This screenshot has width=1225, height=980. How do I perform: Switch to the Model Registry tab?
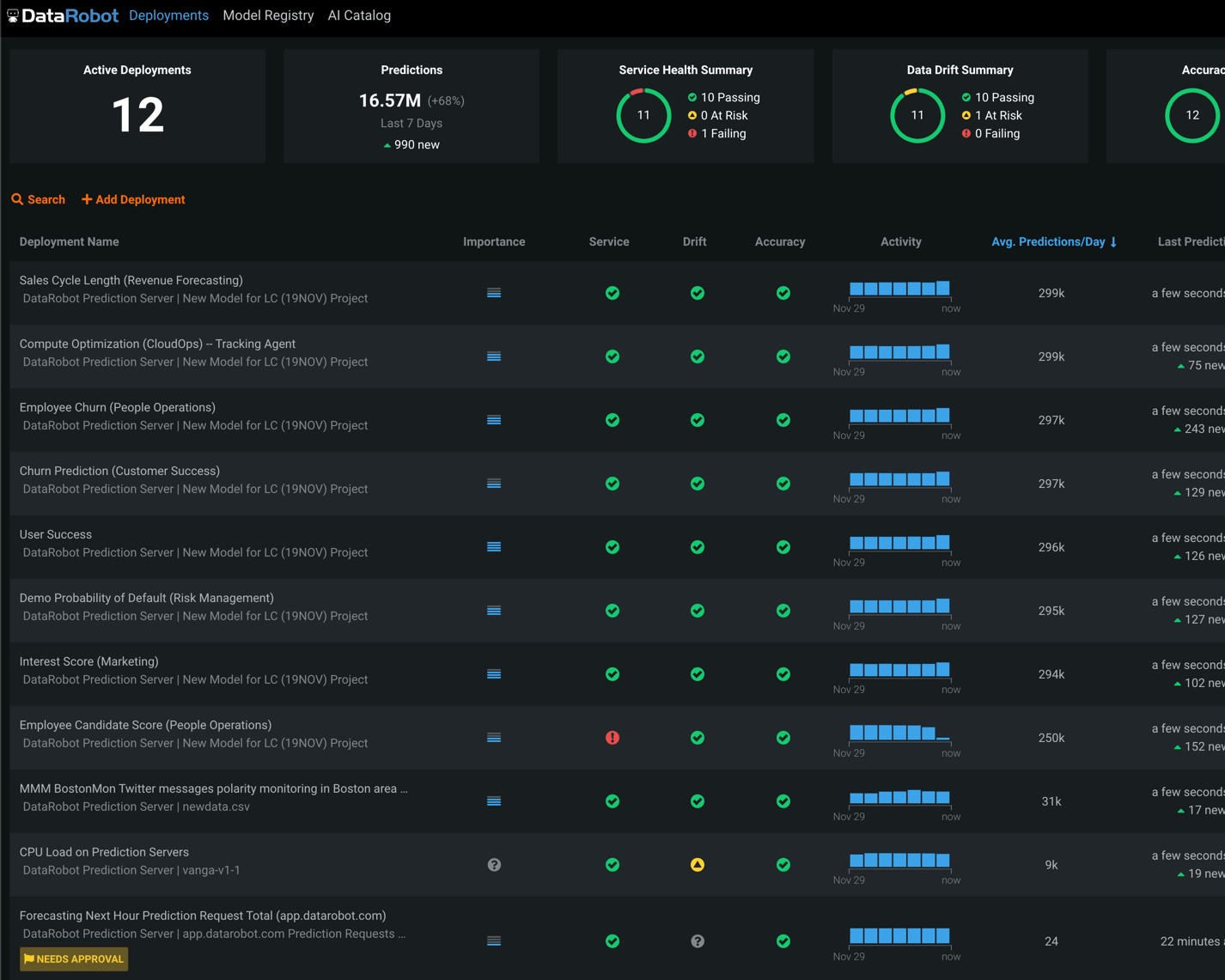pyautogui.click(x=268, y=15)
